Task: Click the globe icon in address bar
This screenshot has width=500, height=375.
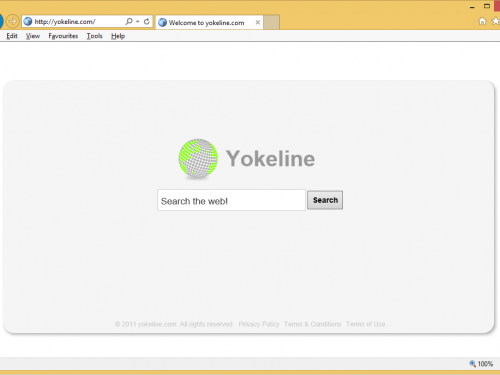Action: (x=28, y=22)
